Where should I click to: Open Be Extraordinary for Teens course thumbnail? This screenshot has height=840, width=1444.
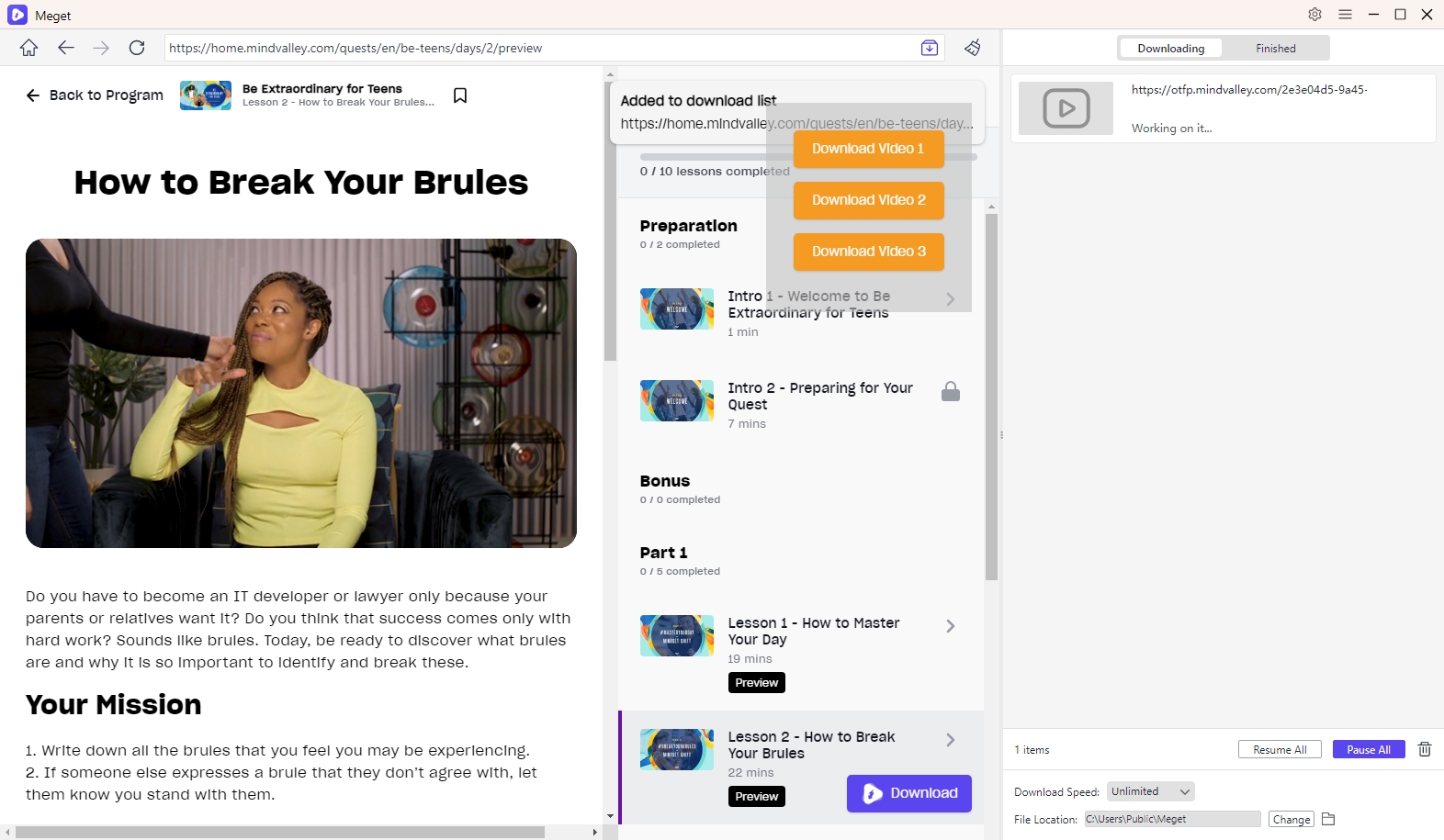point(206,95)
